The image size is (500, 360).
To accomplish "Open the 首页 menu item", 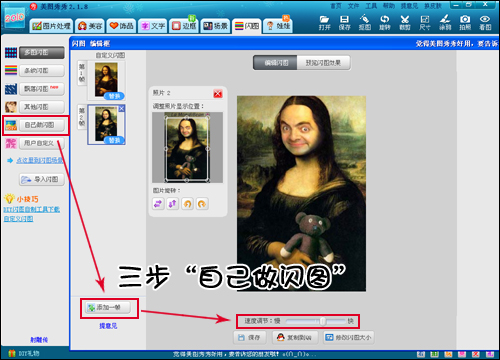I will pos(336,6).
